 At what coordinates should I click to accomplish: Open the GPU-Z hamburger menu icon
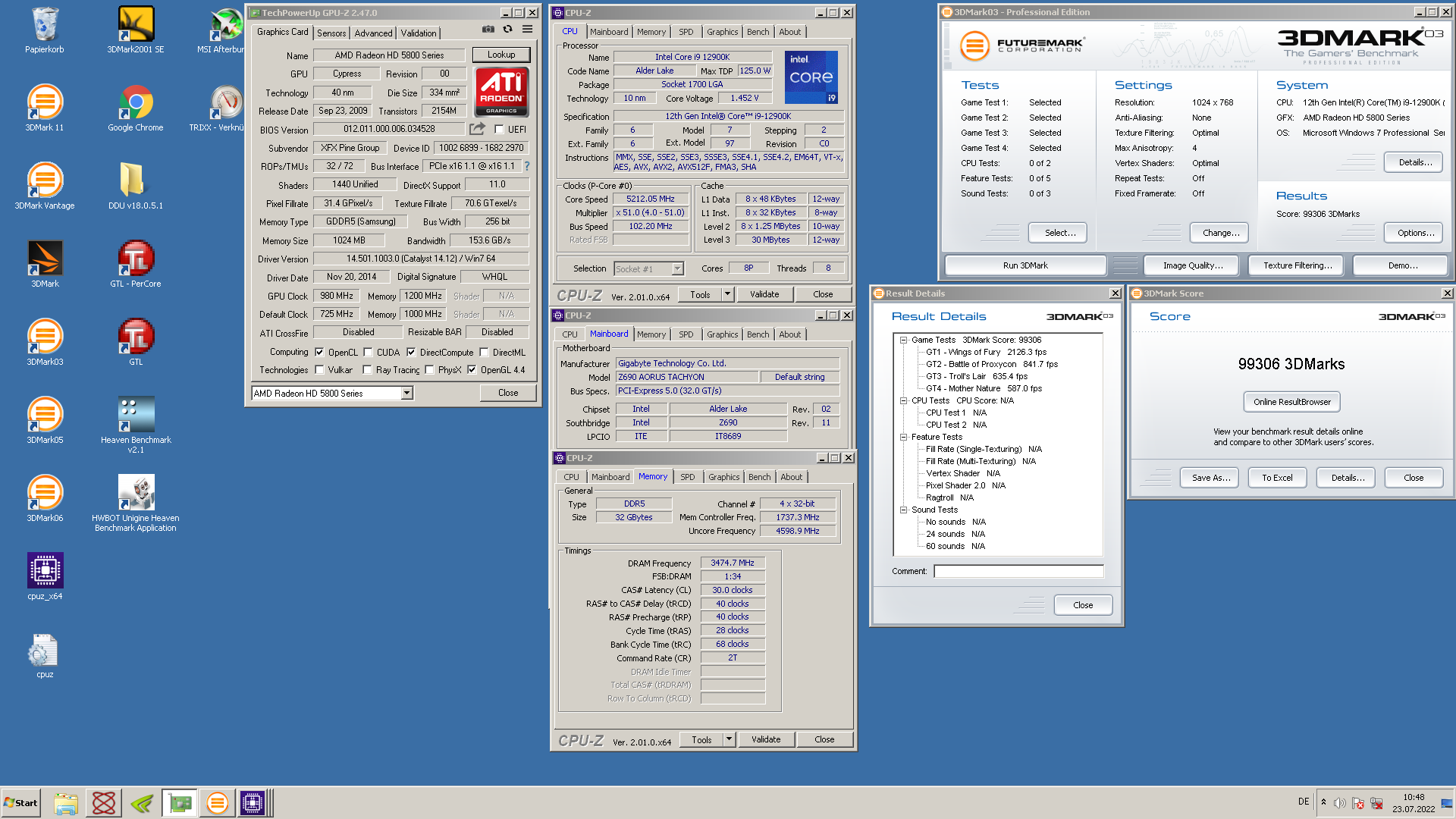pos(528,30)
